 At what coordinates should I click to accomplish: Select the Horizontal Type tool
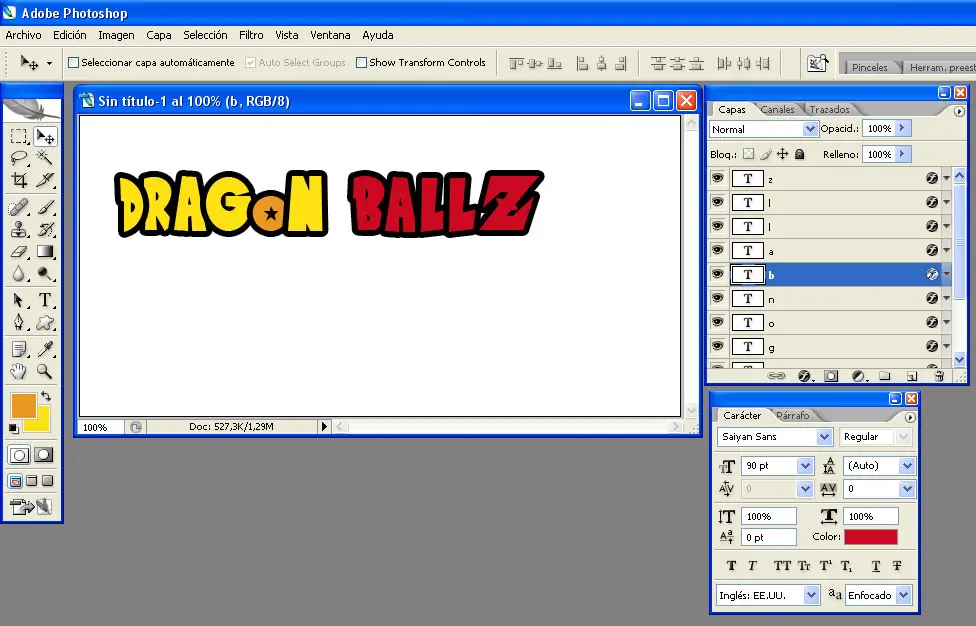pos(45,300)
